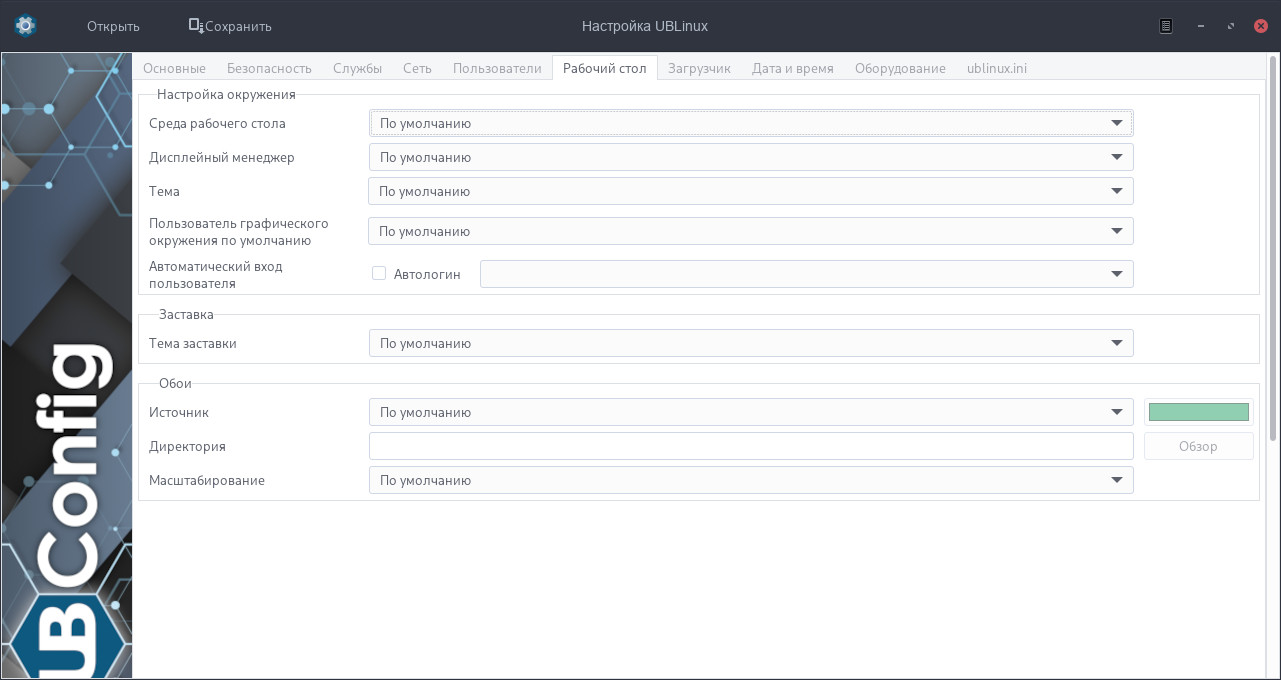Open default graphical environment user dropdown

(x=751, y=231)
